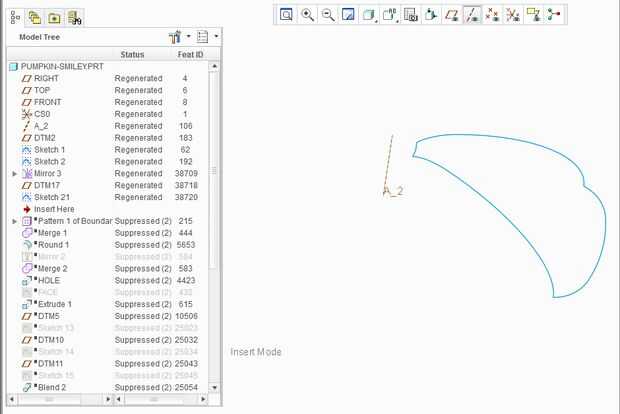Click tree vertical scrollbar down arrow
The image size is (620, 414).
[x=214, y=388]
